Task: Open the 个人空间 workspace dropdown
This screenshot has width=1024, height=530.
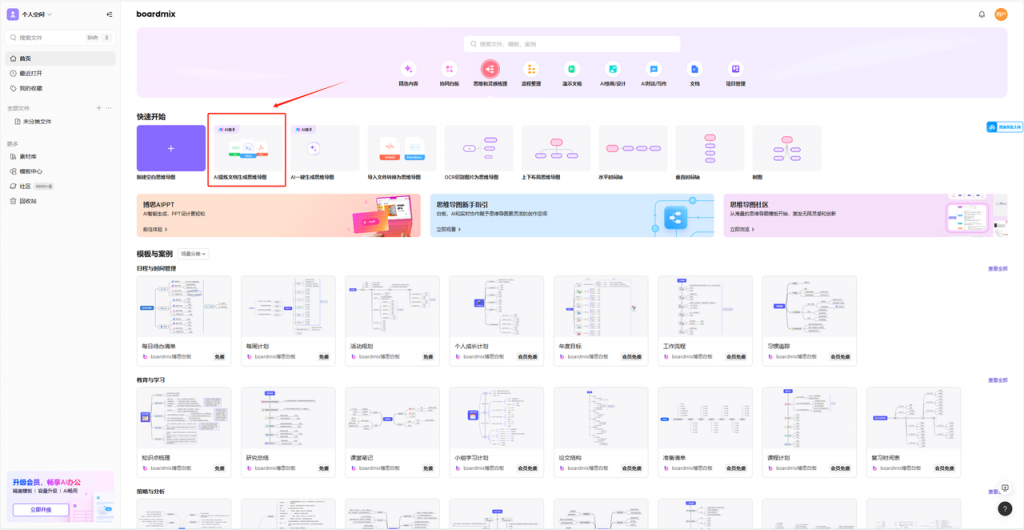Action: pyautogui.click(x=30, y=14)
